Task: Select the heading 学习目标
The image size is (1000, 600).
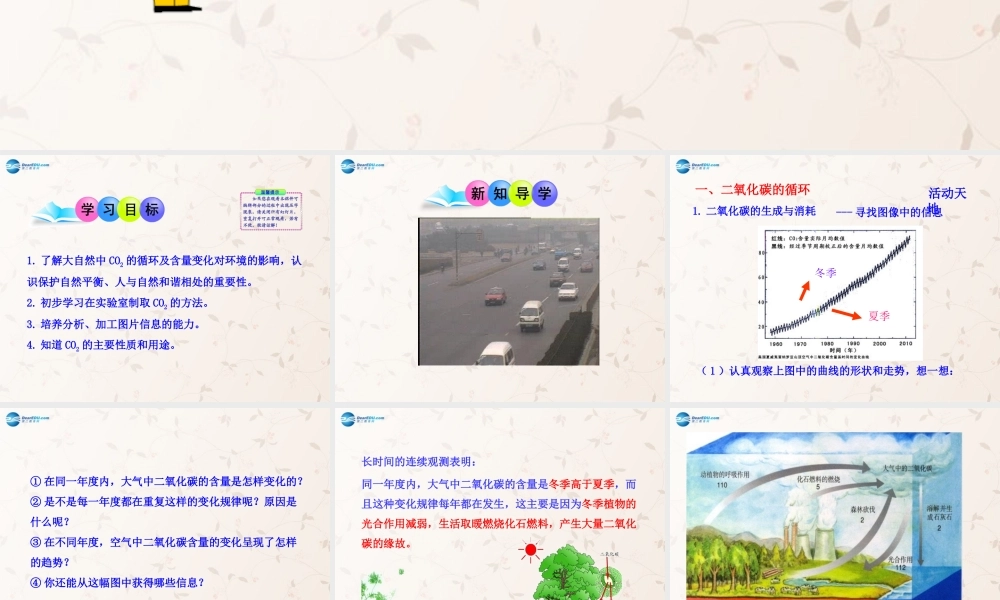Action: [120, 208]
